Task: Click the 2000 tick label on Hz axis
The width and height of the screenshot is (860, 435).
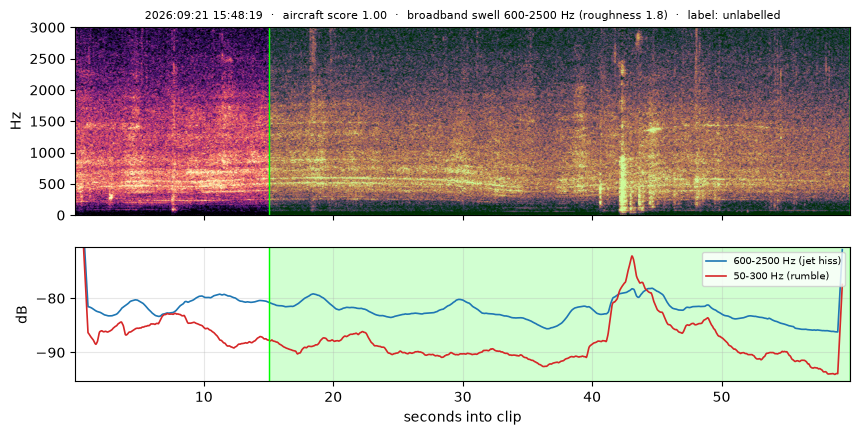Action: click(48, 90)
